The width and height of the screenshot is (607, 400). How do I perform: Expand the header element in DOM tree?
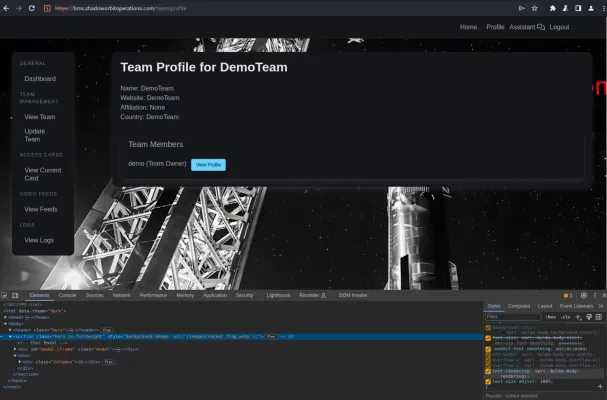10,330
